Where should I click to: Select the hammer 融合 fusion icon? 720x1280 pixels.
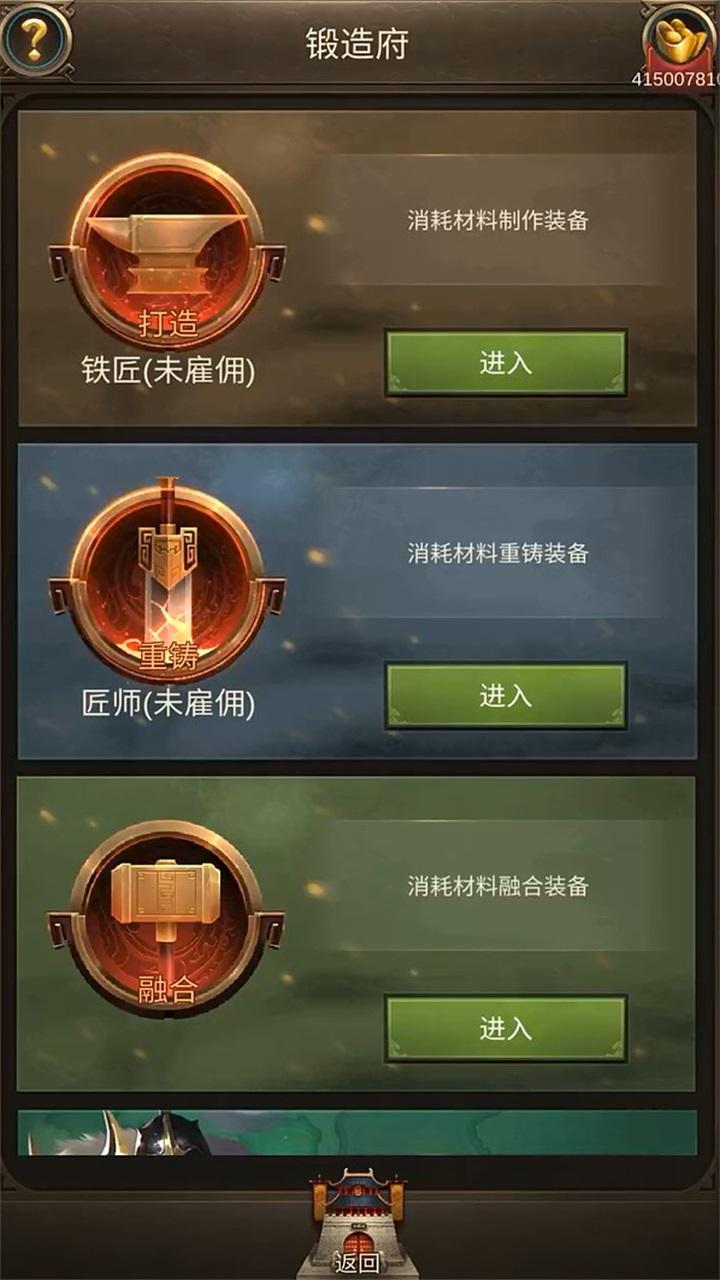tap(167, 916)
